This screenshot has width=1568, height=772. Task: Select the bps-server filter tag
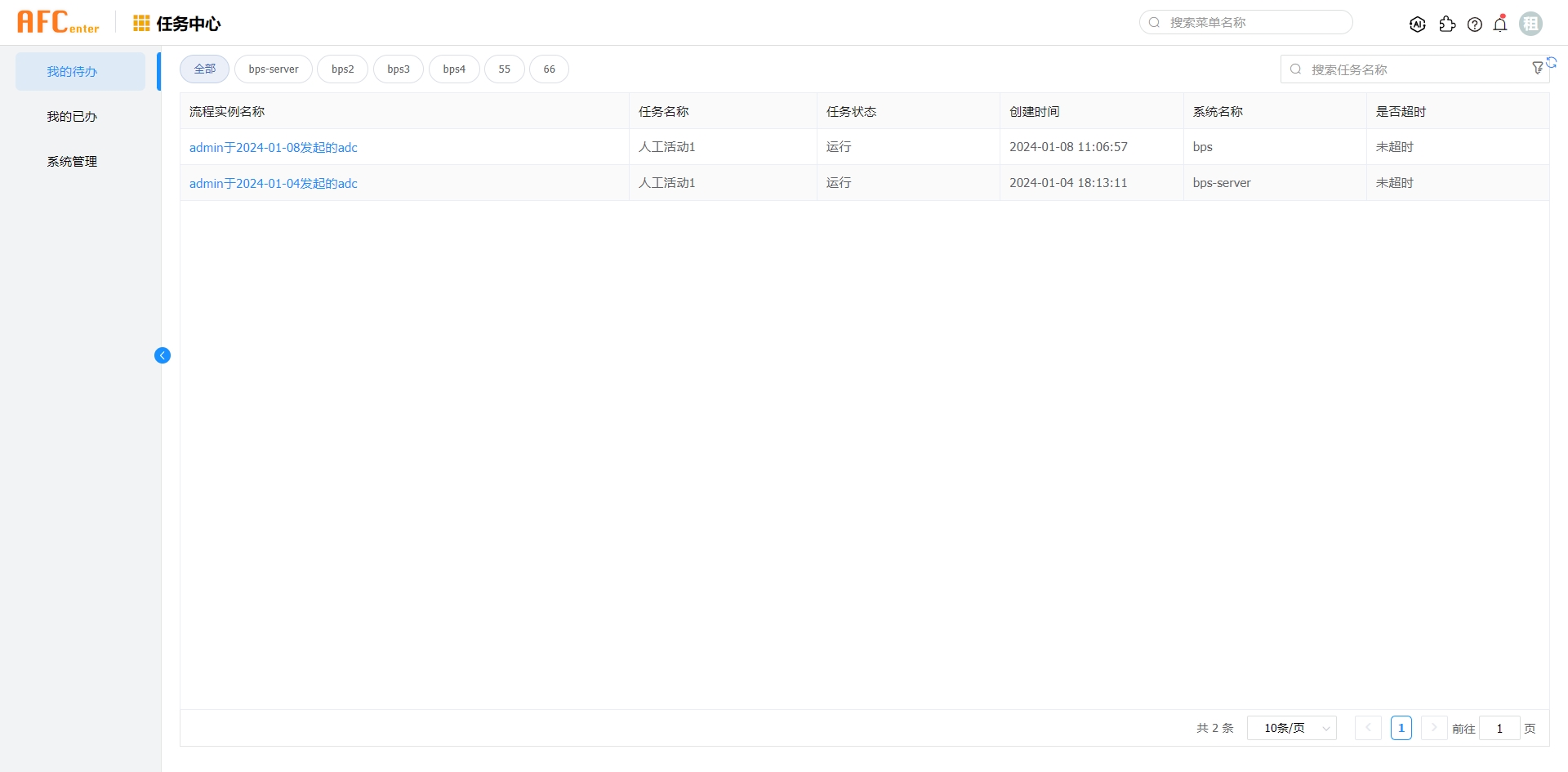(273, 69)
